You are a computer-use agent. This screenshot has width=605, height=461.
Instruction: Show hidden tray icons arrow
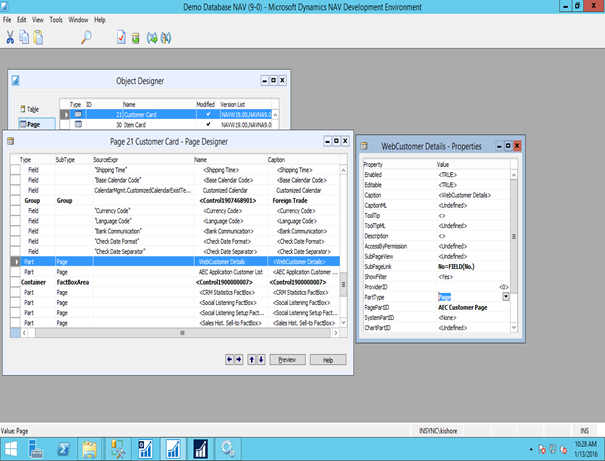(x=531, y=449)
